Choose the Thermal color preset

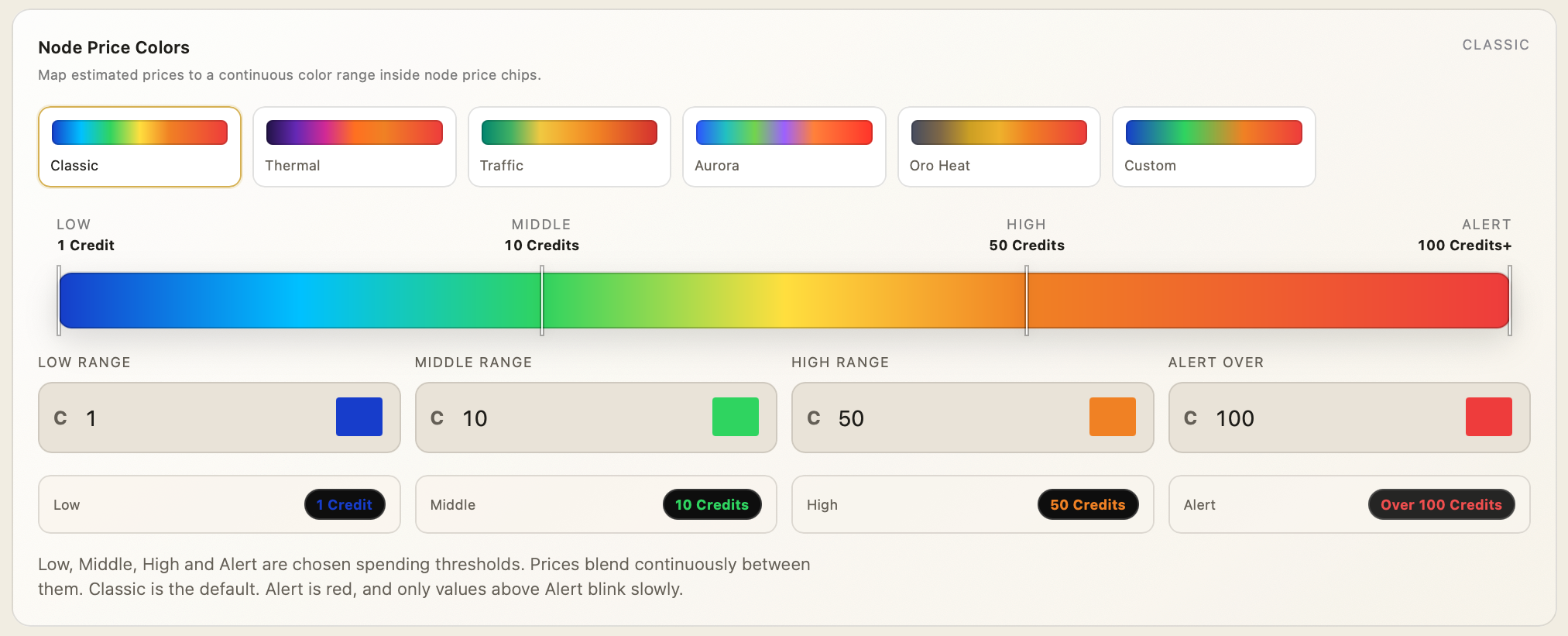click(x=354, y=146)
